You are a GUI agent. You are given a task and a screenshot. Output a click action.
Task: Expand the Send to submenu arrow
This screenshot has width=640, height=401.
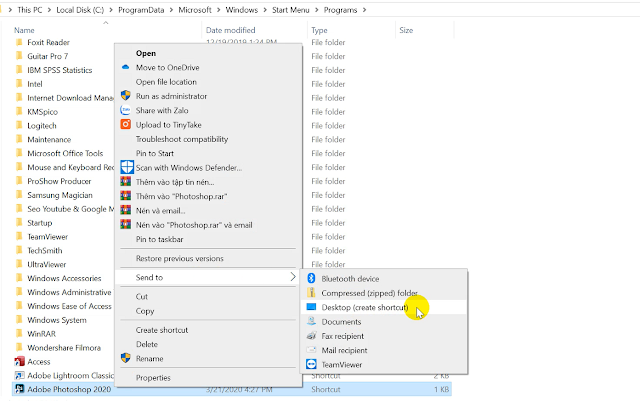pos(293,277)
